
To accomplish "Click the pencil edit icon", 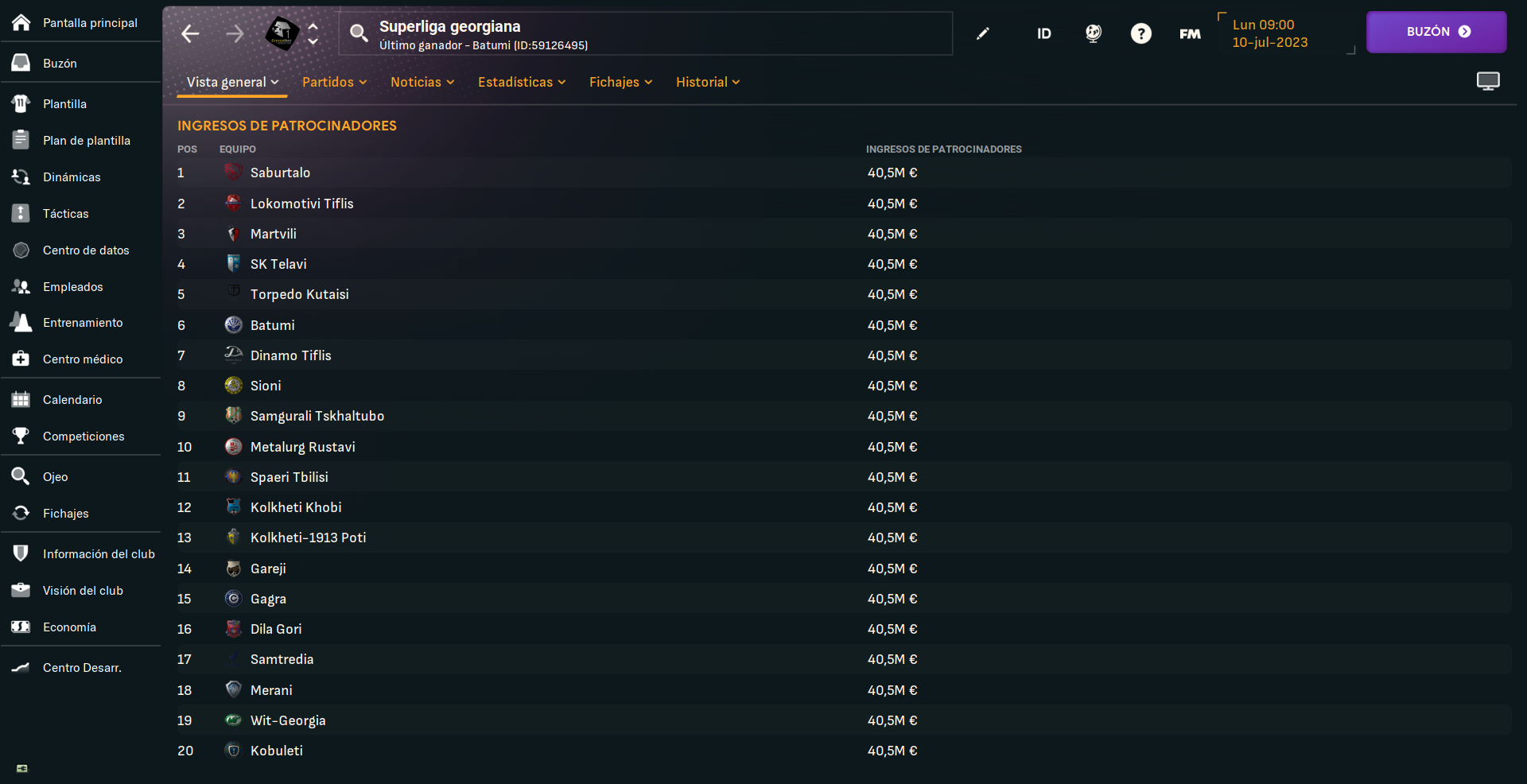I will point(983,33).
